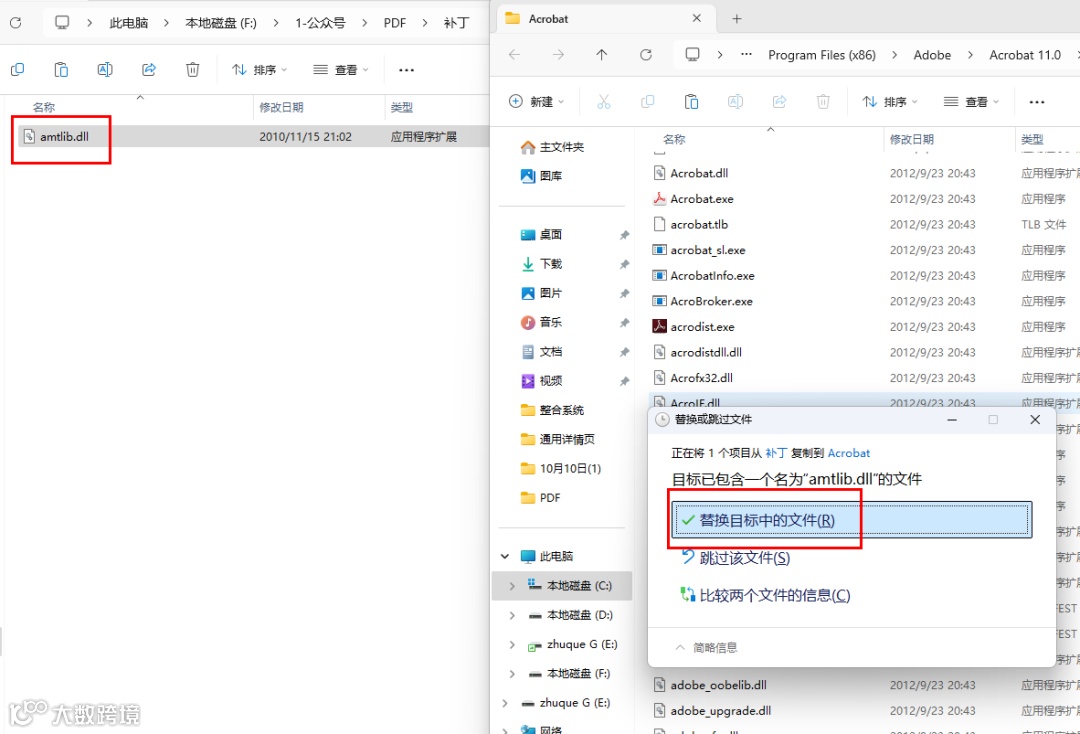Choose 替换目标中的文件(R) option
The image size is (1080, 734).
point(851,520)
